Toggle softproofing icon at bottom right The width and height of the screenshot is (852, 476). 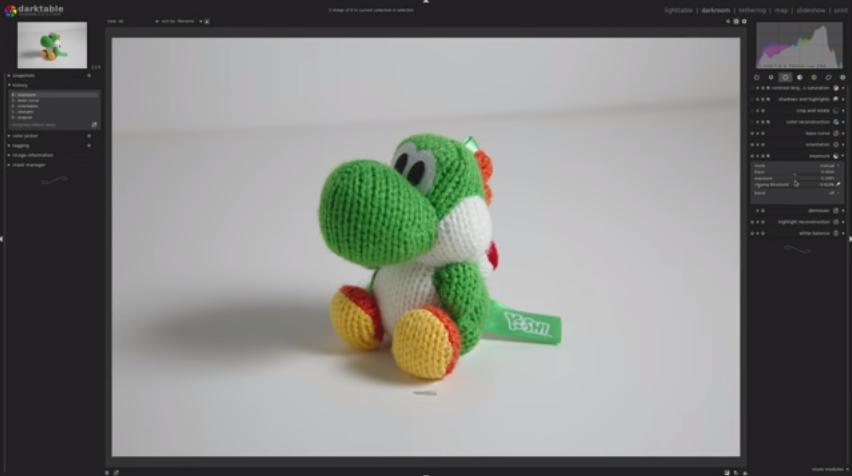coord(736,473)
